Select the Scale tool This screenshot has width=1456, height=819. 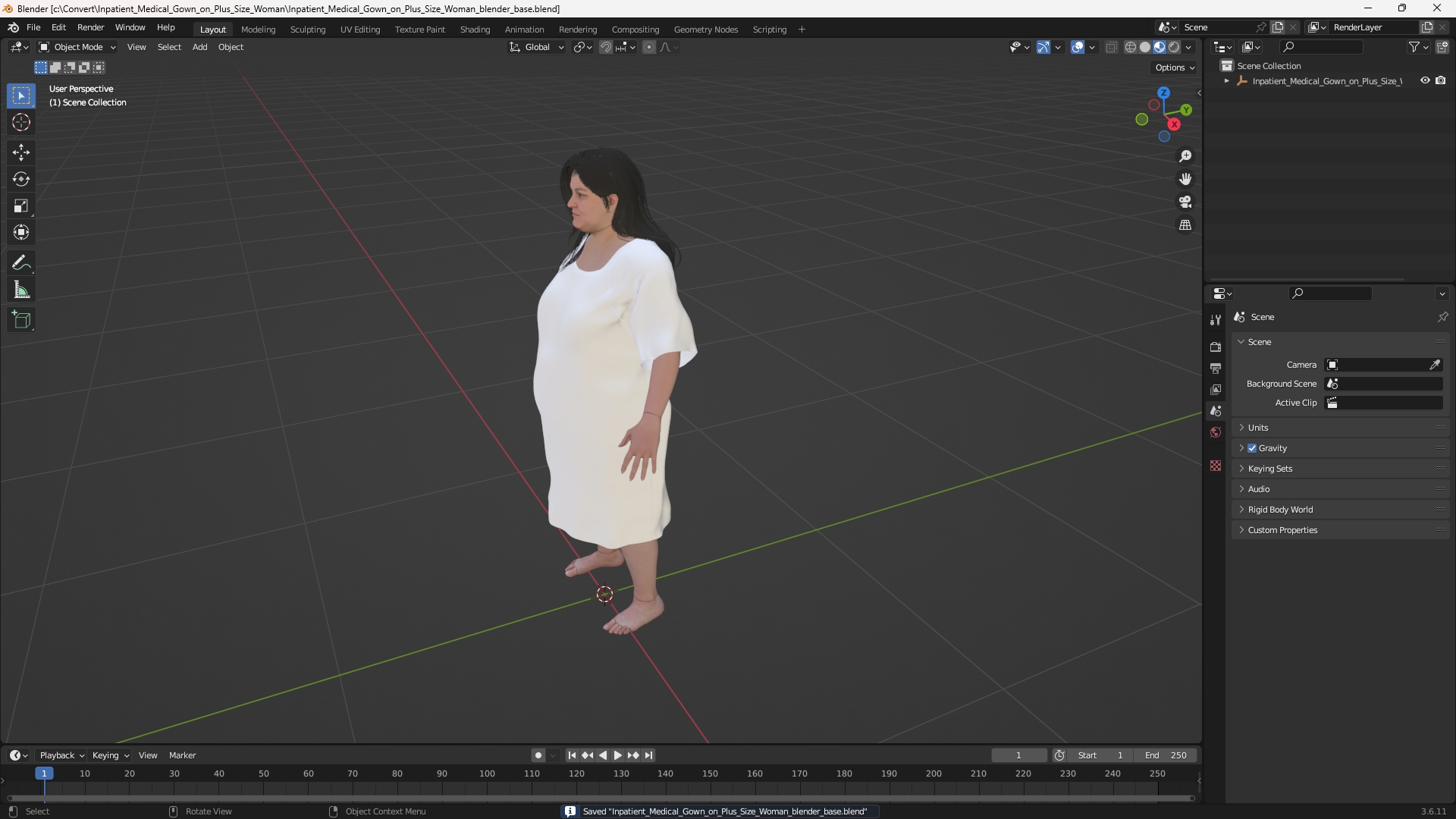[x=21, y=206]
